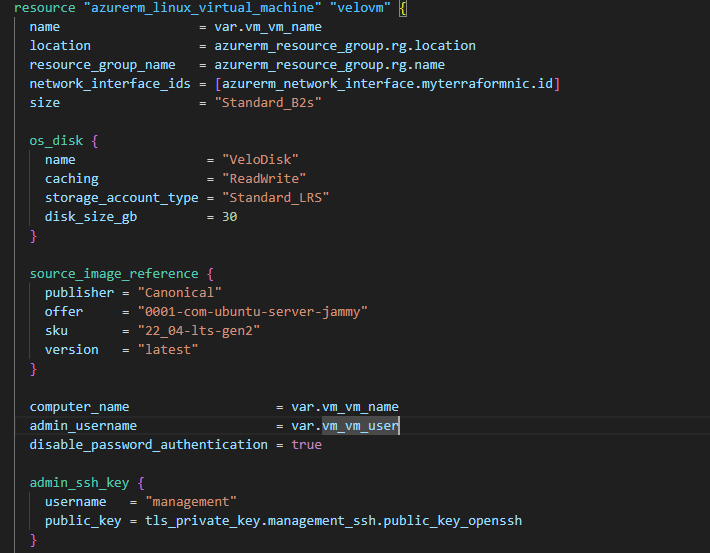Click the "management" username string
This screenshot has height=553, width=710.
(190, 502)
